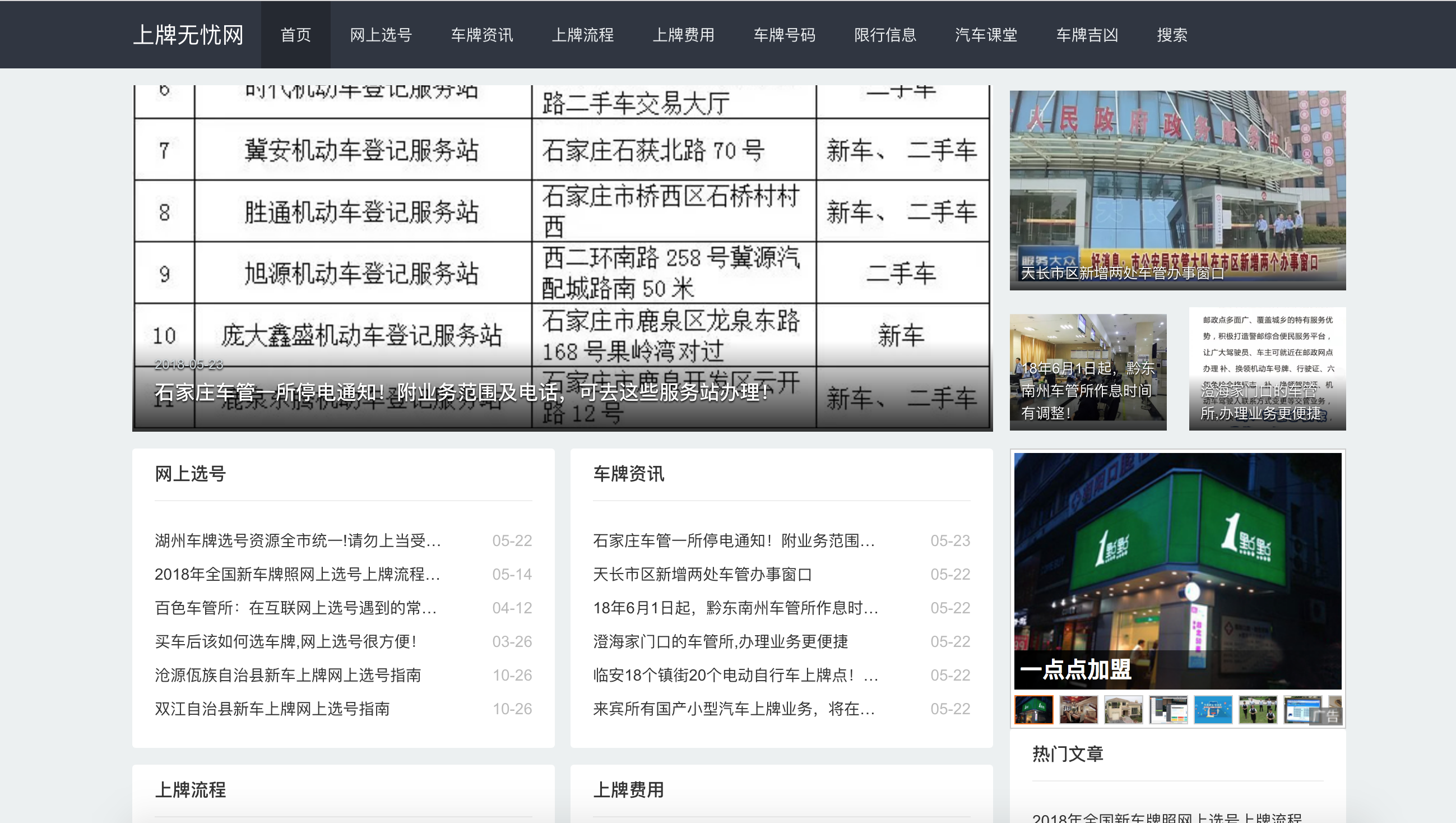Click the 2018-05-23 date on the banner
The image size is (1456, 823).
189,364
